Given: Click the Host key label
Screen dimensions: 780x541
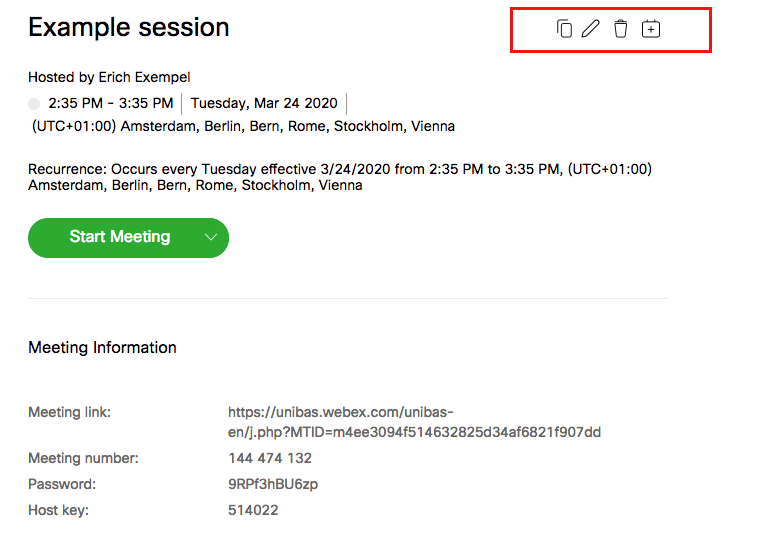Looking at the screenshot, I should coord(58,510).
